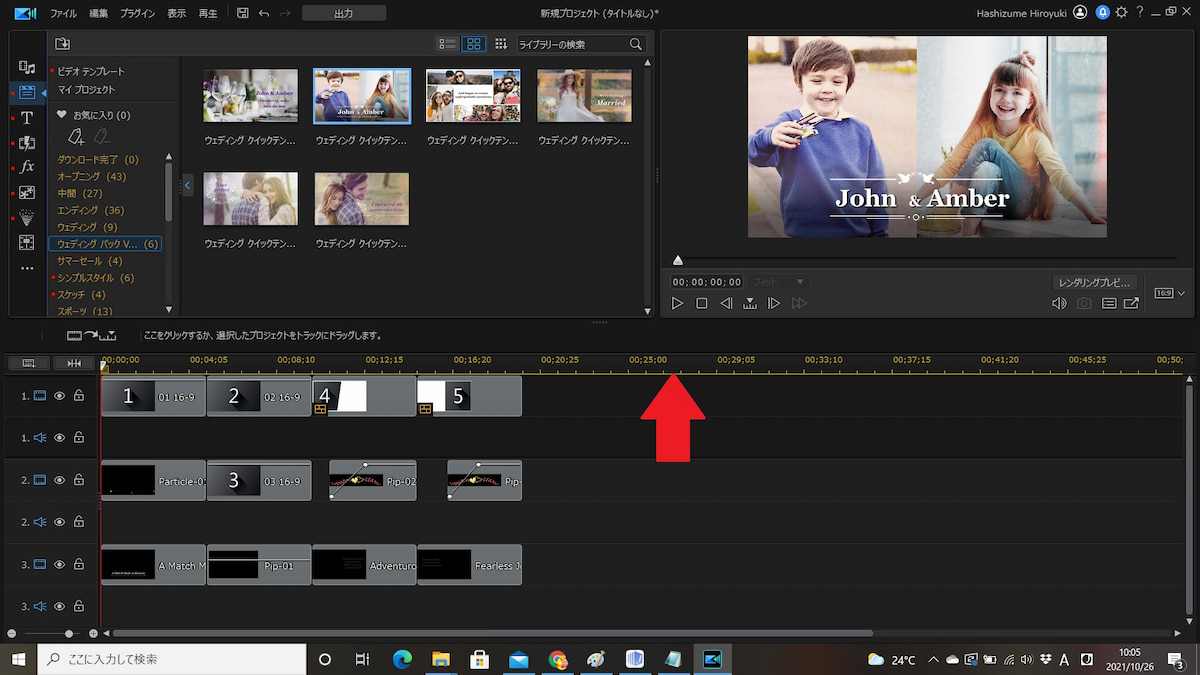
Task: Open the プラグイン menu
Action: pos(137,13)
